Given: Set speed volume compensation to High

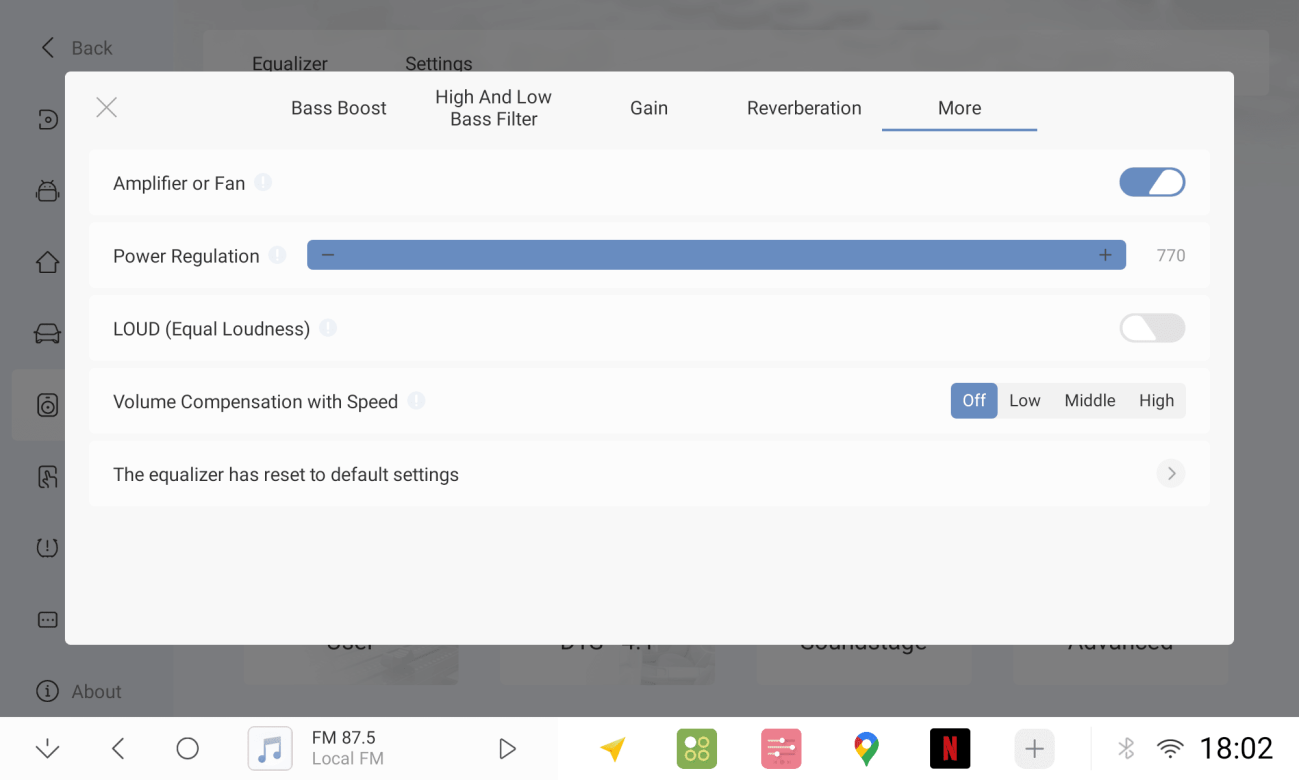Looking at the screenshot, I should coord(1156,401).
